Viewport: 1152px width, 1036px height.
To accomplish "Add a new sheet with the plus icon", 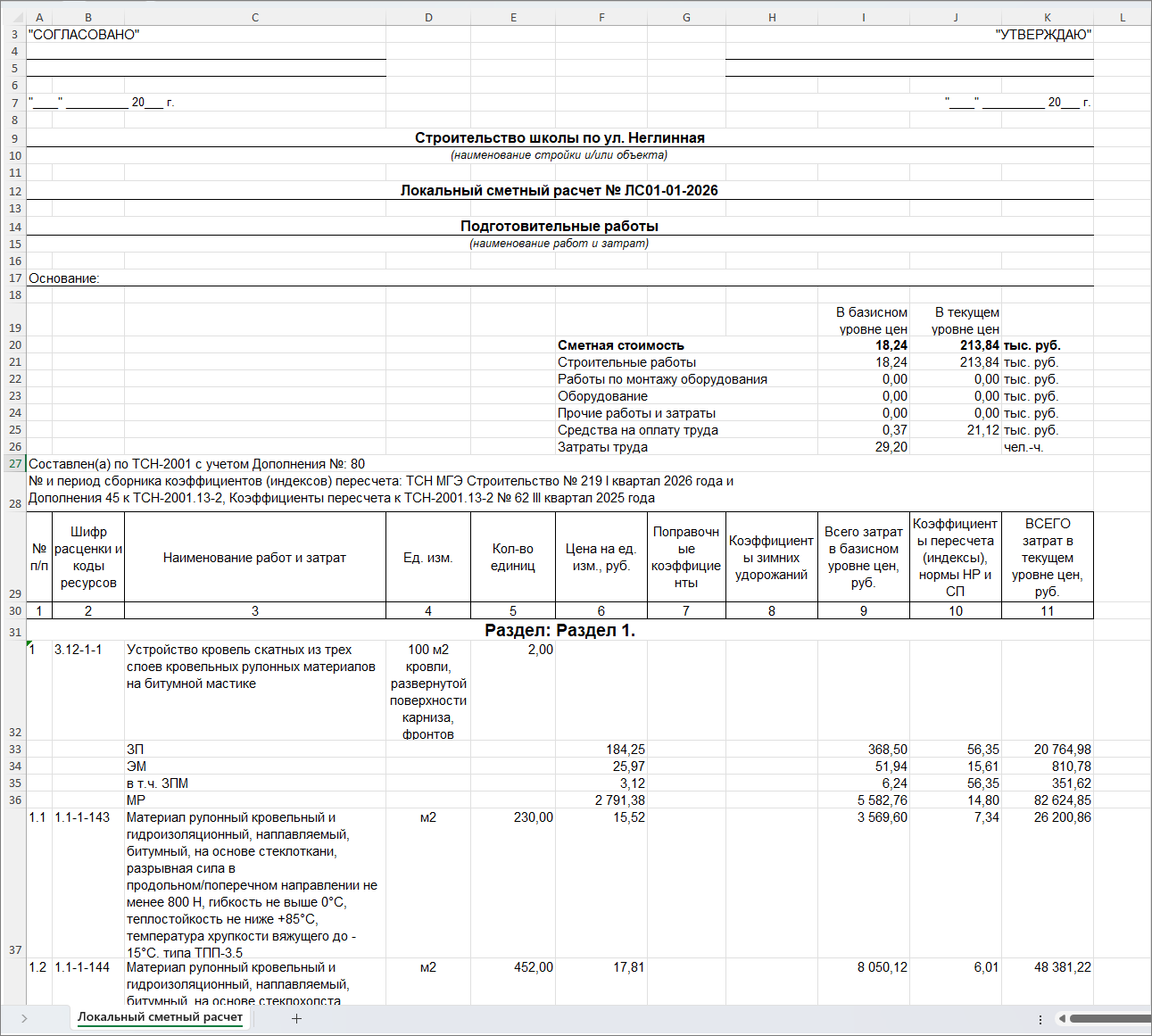I will [x=296, y=1018].
